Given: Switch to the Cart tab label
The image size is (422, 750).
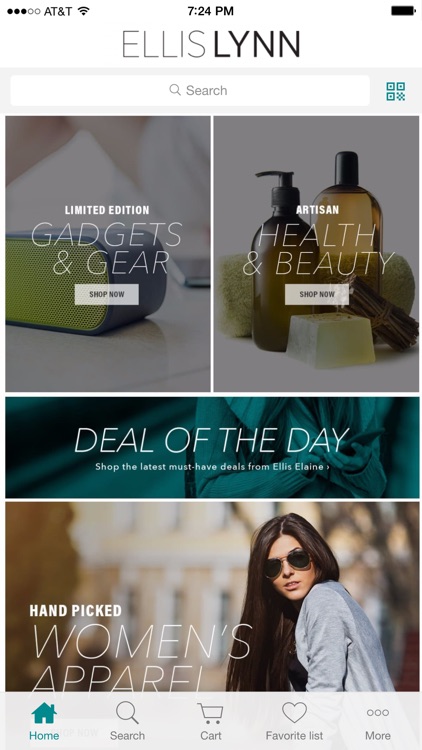Looking at the screenshot, I should coord(211,736).
